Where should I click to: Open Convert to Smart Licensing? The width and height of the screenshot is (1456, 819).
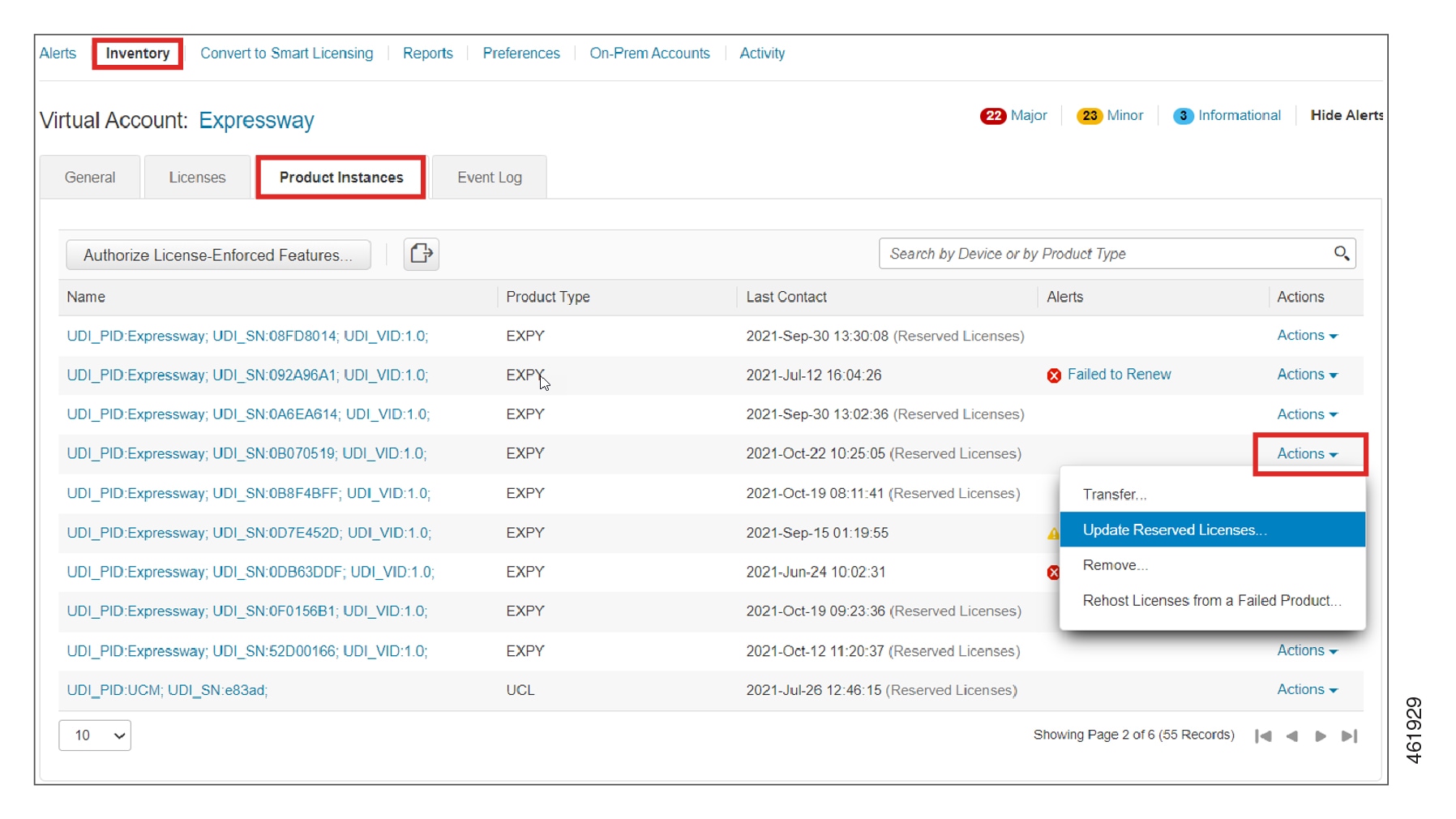pos(287,54)
